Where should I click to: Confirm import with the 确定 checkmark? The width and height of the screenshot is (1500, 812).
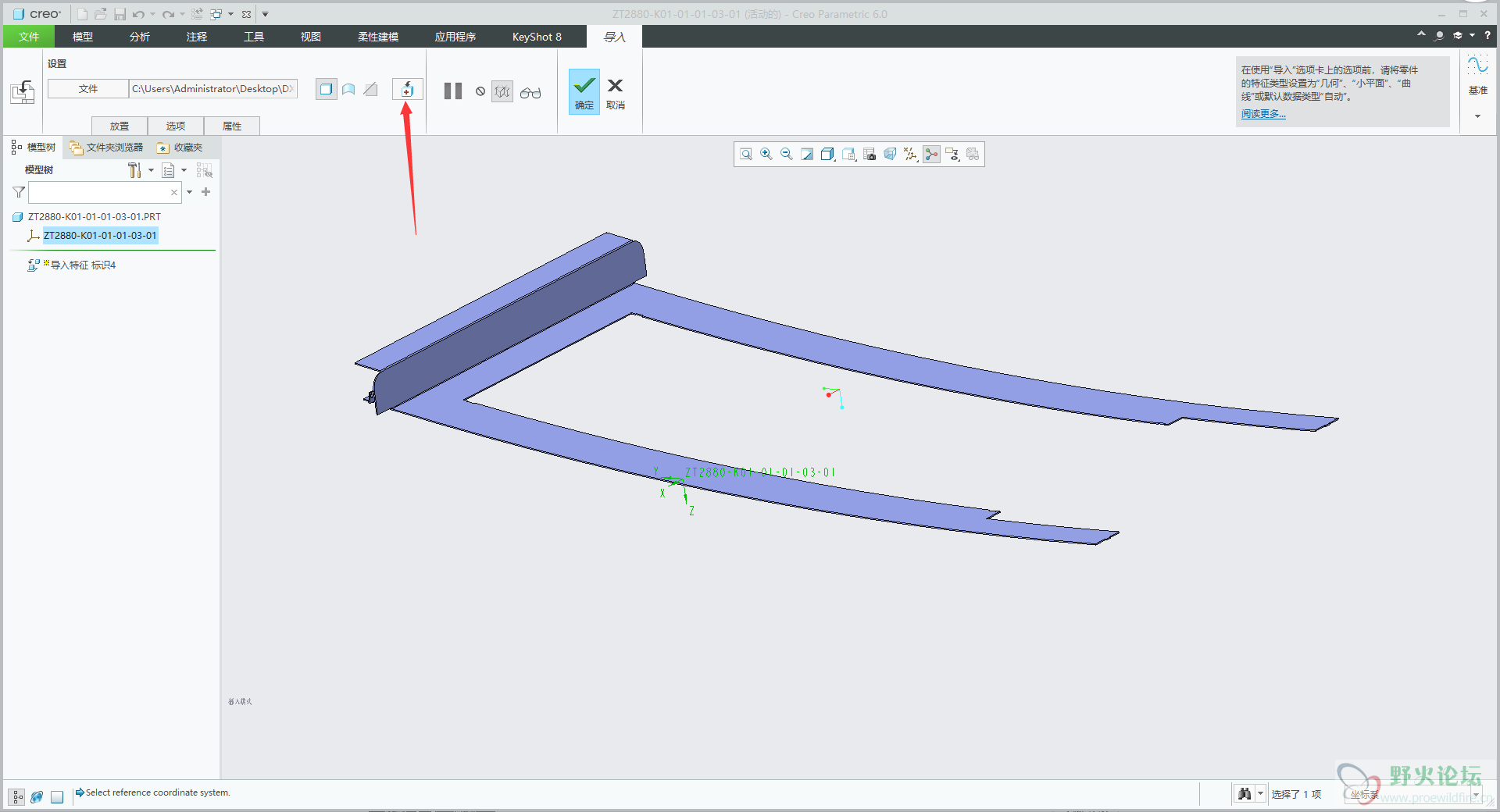click(x=584, y=91)
